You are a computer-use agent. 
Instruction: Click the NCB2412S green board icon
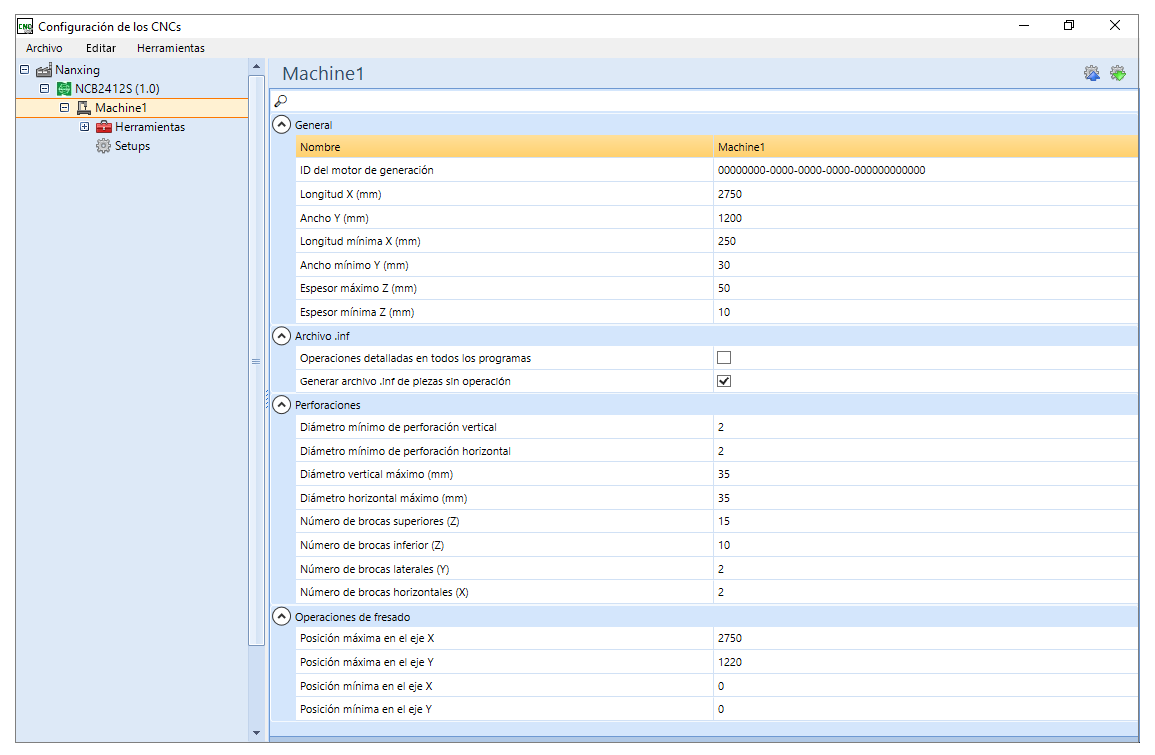(x=64, y=88)
